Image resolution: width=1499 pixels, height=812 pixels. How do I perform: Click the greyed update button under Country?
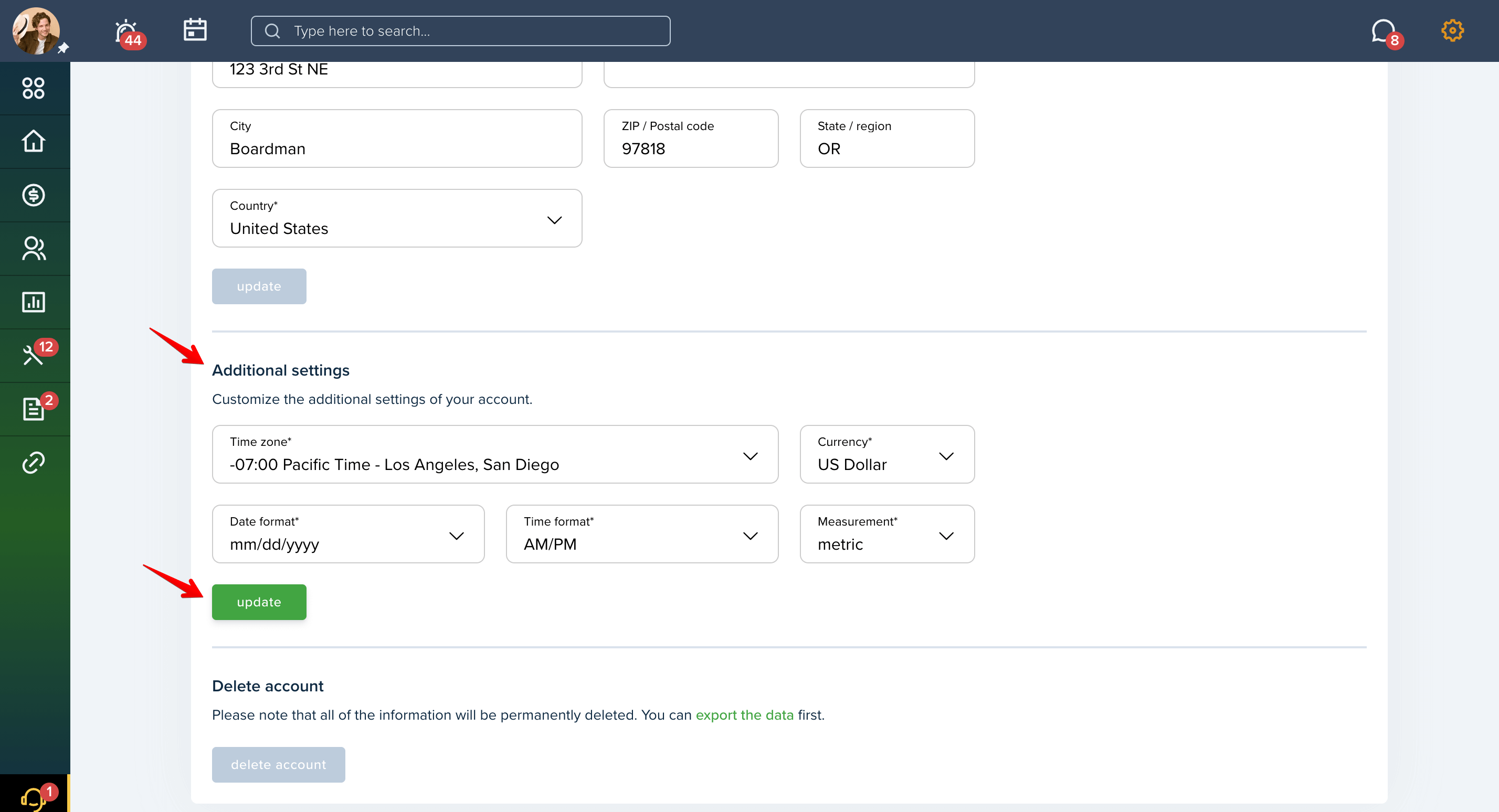259,286
